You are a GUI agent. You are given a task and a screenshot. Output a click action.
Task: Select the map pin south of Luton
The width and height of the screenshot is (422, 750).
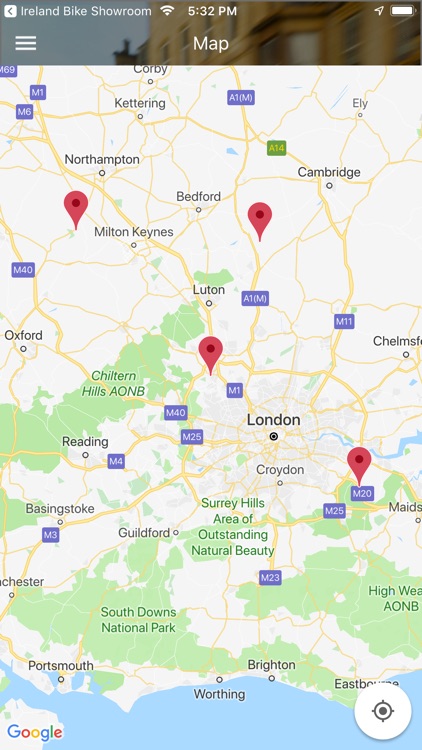point(211,355)
